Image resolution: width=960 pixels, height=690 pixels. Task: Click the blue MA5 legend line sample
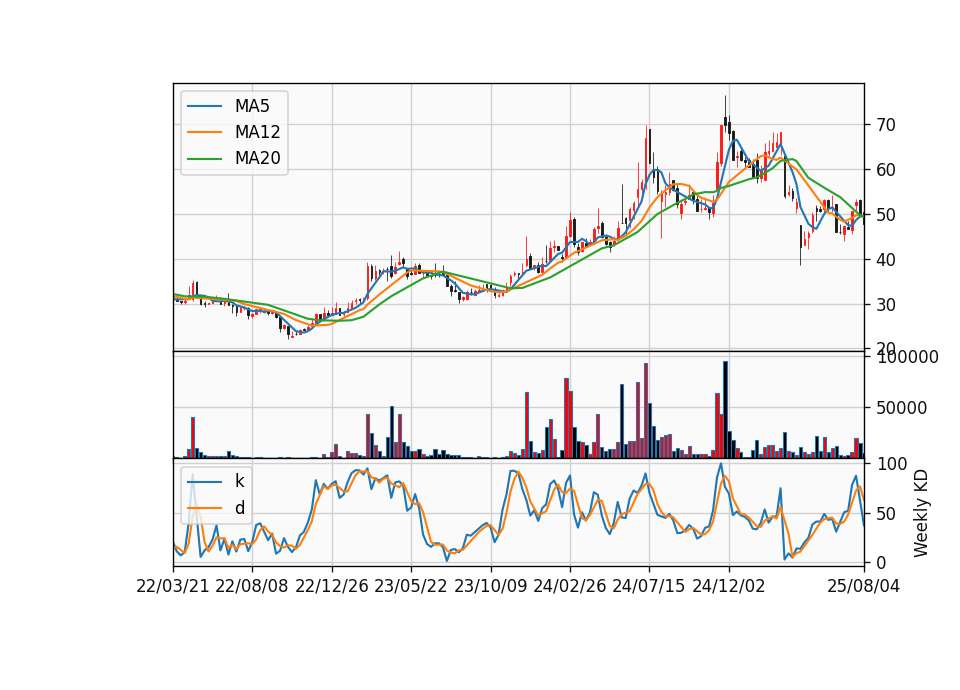click(204, 107)
